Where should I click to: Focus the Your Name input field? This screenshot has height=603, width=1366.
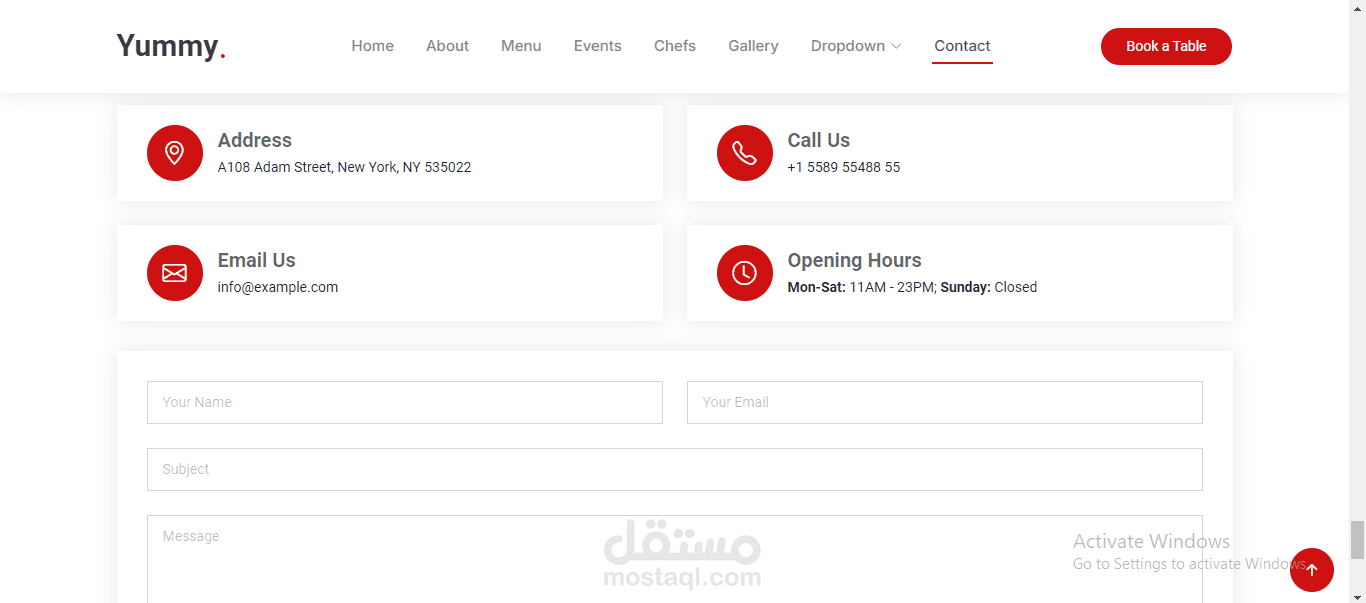405,402
